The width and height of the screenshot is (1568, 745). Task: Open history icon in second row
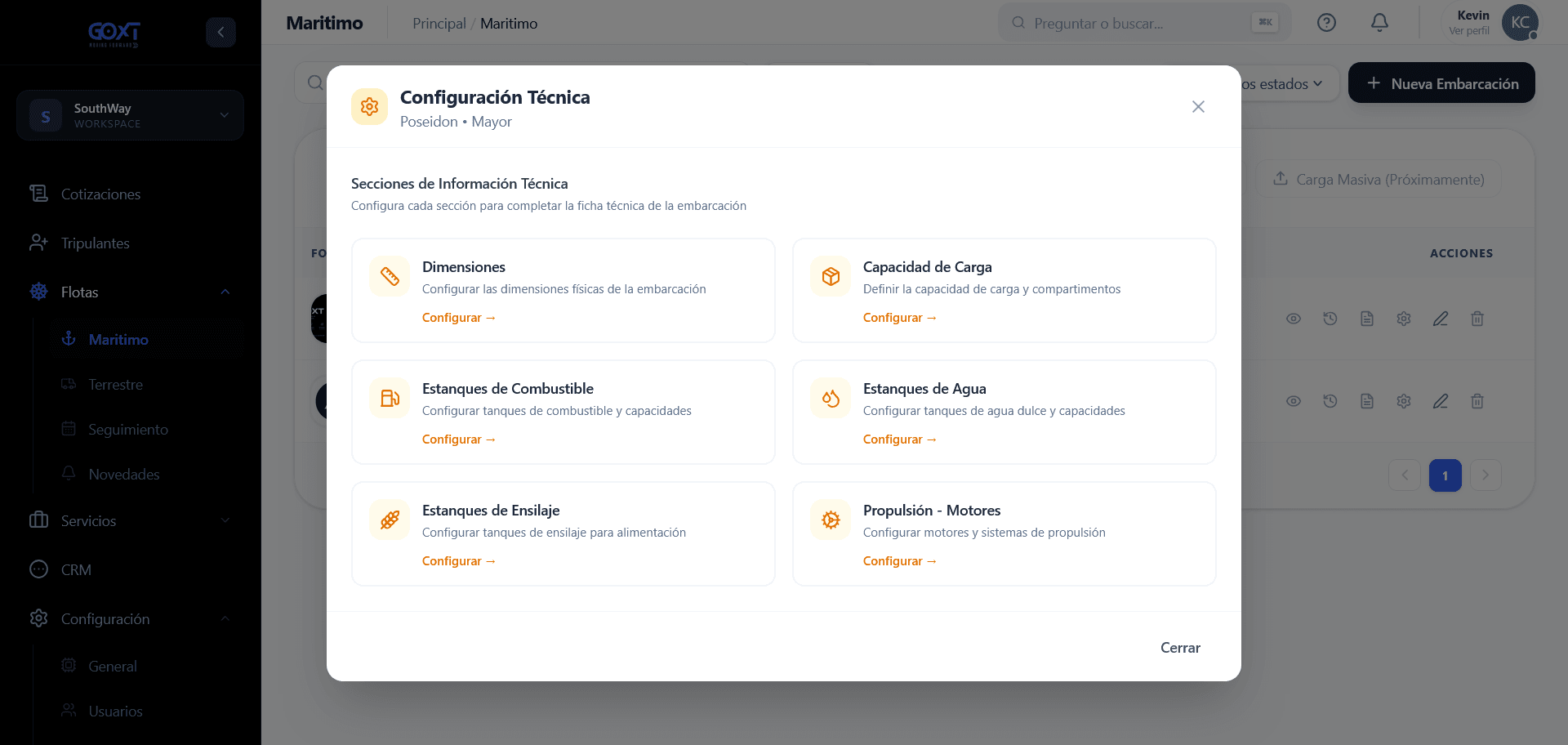tap(1330, 401)
